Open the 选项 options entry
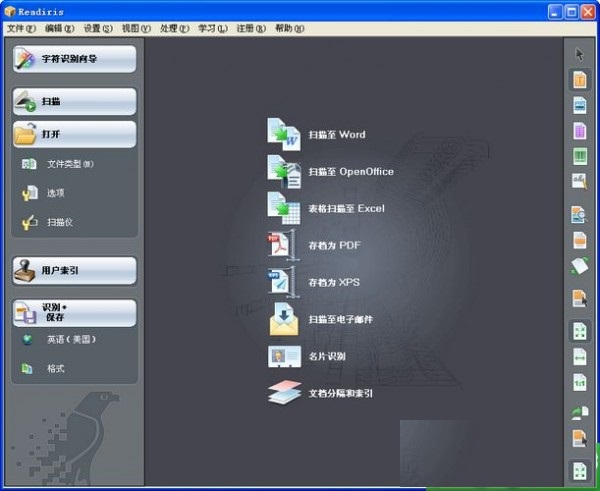 43,193
